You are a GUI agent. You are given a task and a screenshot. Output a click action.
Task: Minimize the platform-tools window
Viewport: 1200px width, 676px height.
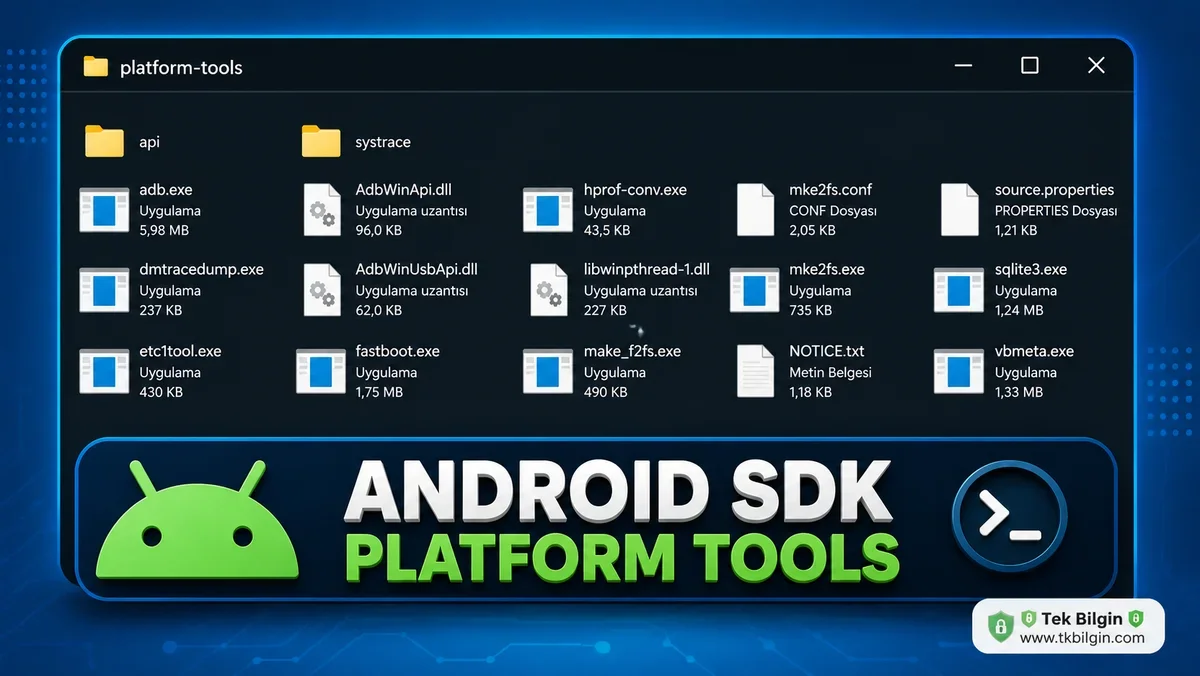click(963, 66)
